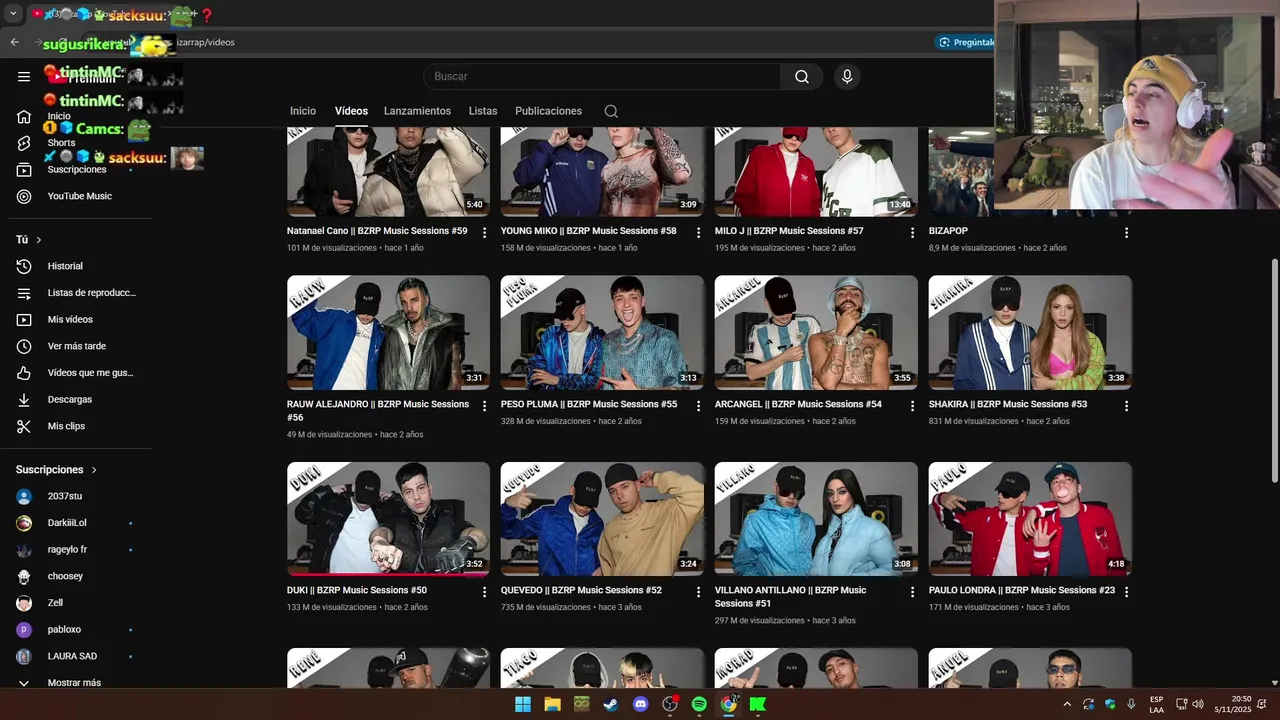Start voice search with the microphone icon
Screen dimensions: 1280x720
pyautogui.click(x=847, y=77)
